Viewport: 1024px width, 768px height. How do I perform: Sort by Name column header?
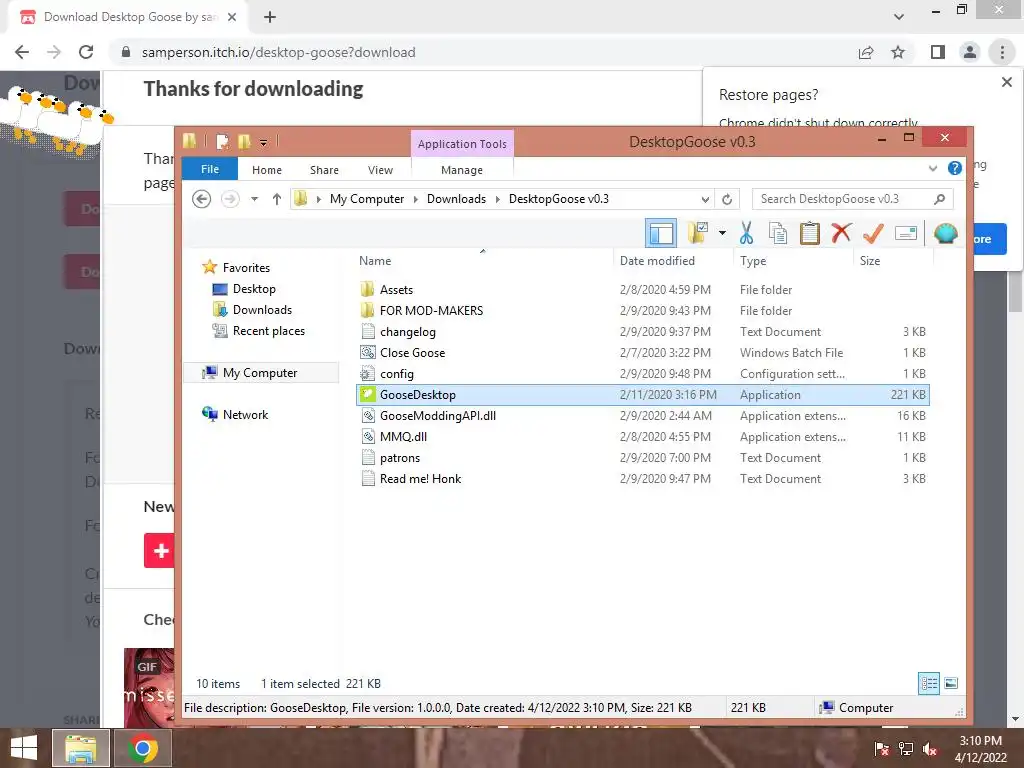point(483,261)
